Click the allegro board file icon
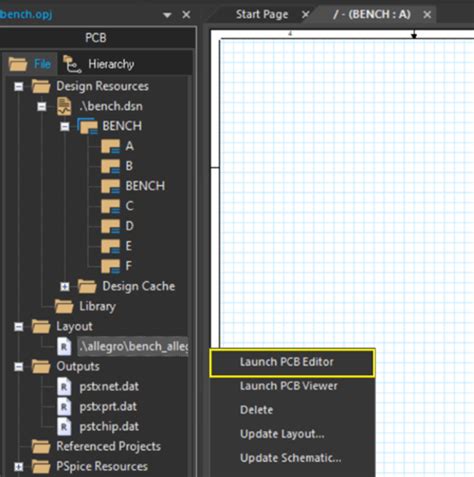This screenshot has height=477, width=474. [64, 346]
